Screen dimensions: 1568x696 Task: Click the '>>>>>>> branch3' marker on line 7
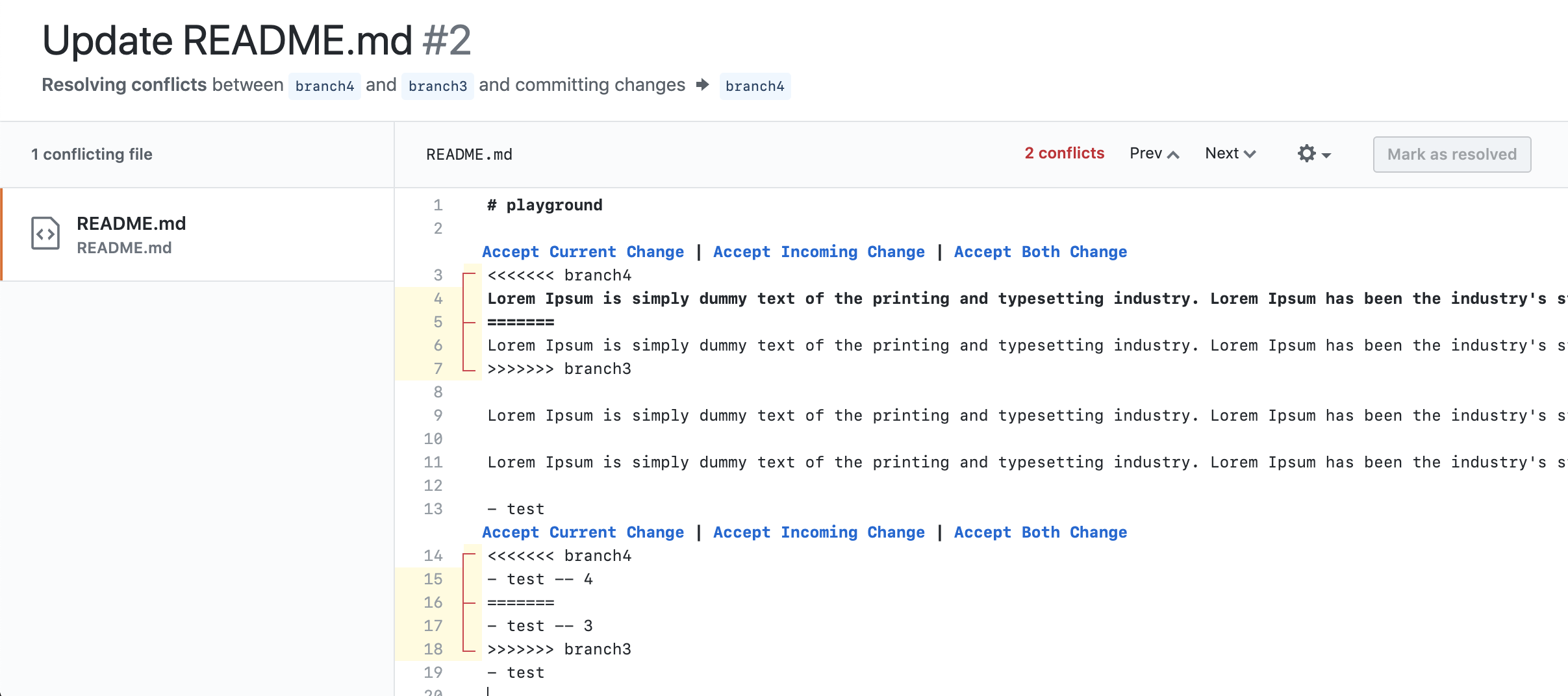tap(559, 369)
